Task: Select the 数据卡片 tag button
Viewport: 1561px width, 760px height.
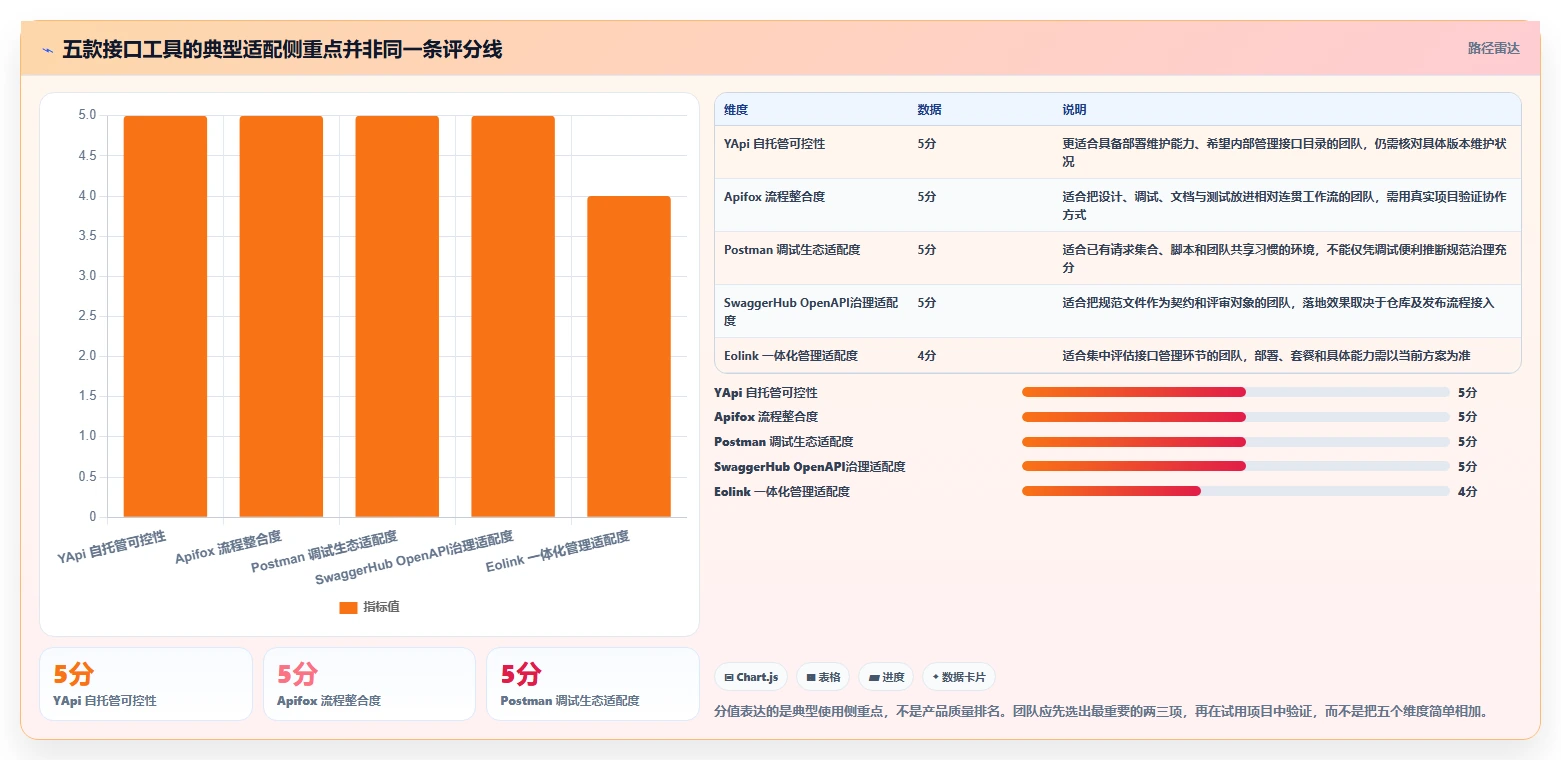Action: (958, 677)
